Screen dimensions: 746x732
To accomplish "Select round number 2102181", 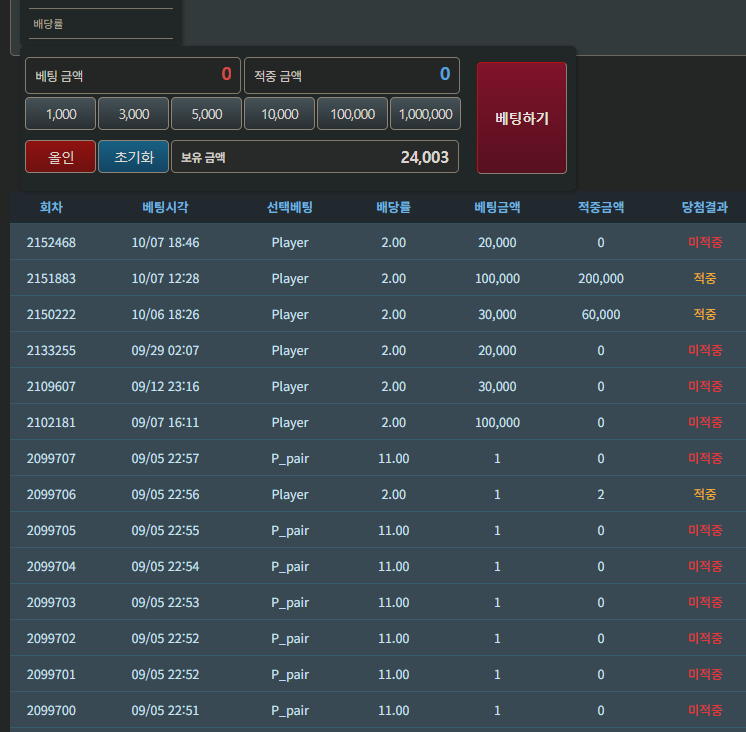I will point(51,422).
